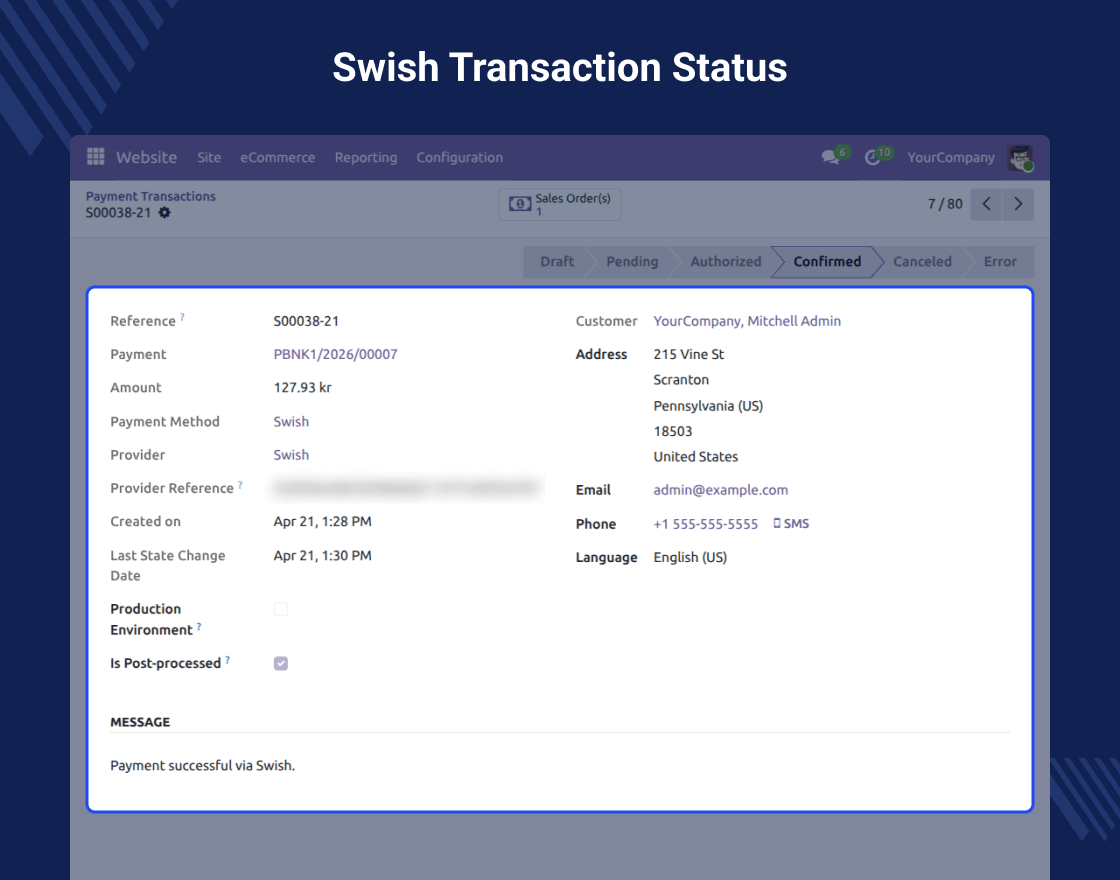Click the city Scranton

pyautogui.click(x=681, y=380)
